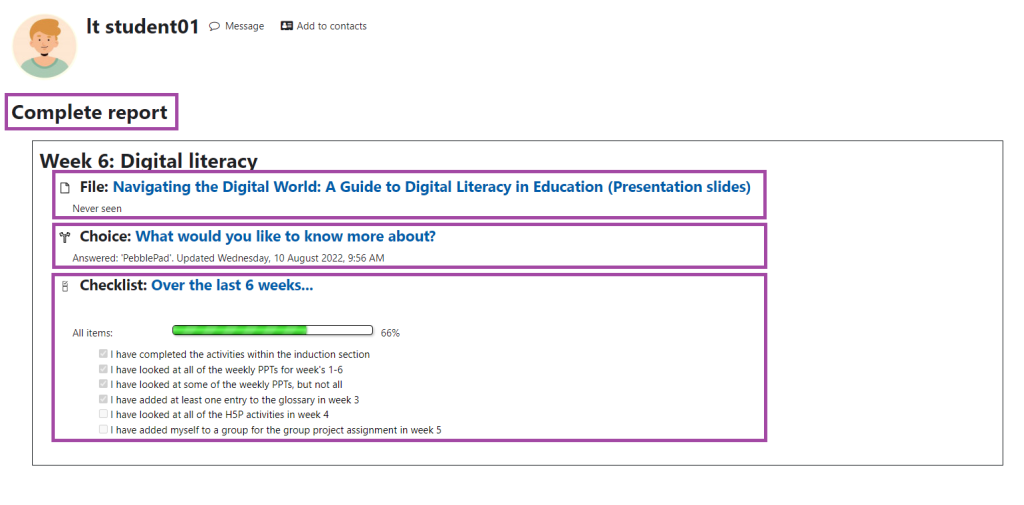Check 'added myself to a group' checkbox
Viewport: 1024px width, 505px height.
[x=103, y=429]
